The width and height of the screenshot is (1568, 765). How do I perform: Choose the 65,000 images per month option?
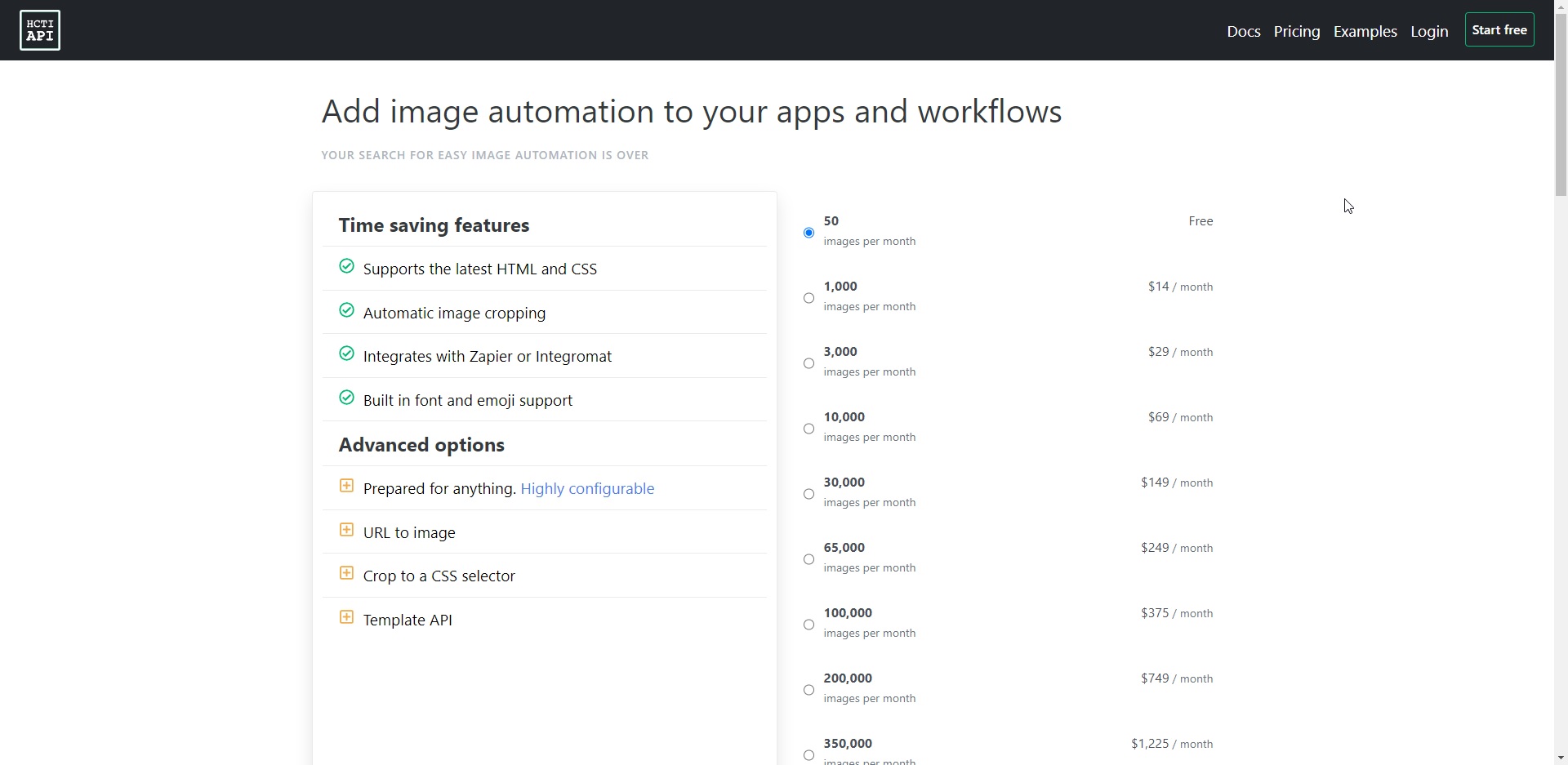pyautogui.click(x=808, y=559)
